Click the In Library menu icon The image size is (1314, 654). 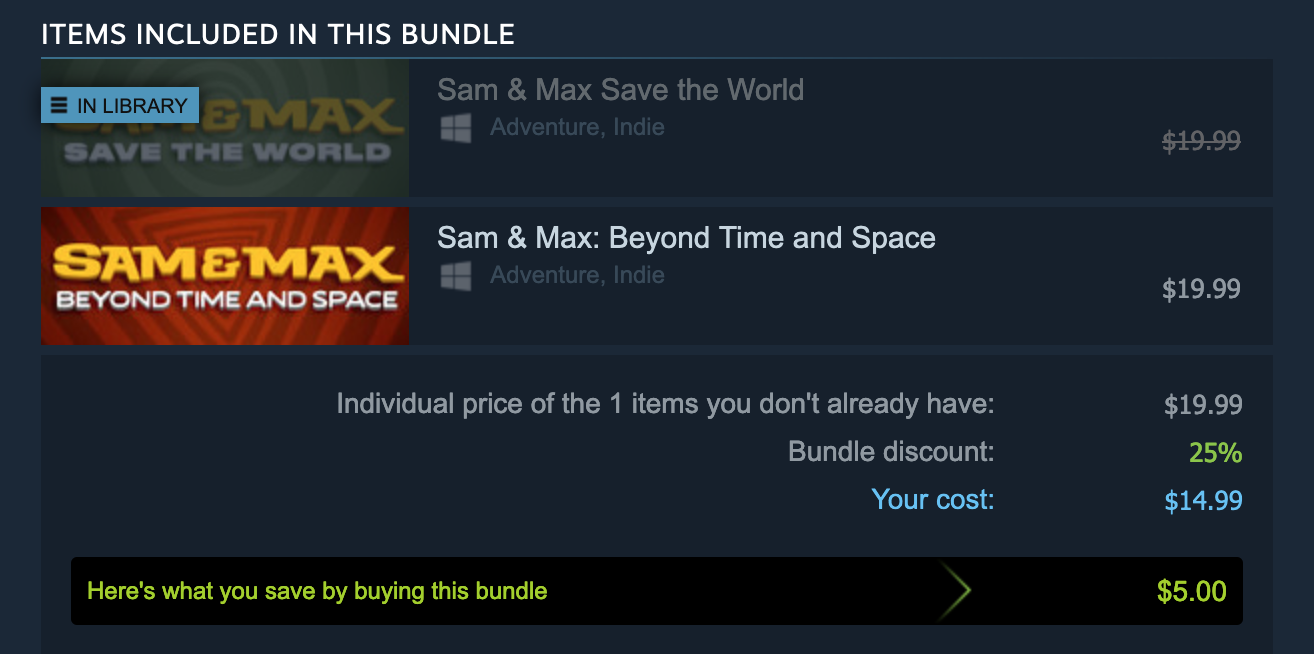pyautogui.click(x=60, y=105)
